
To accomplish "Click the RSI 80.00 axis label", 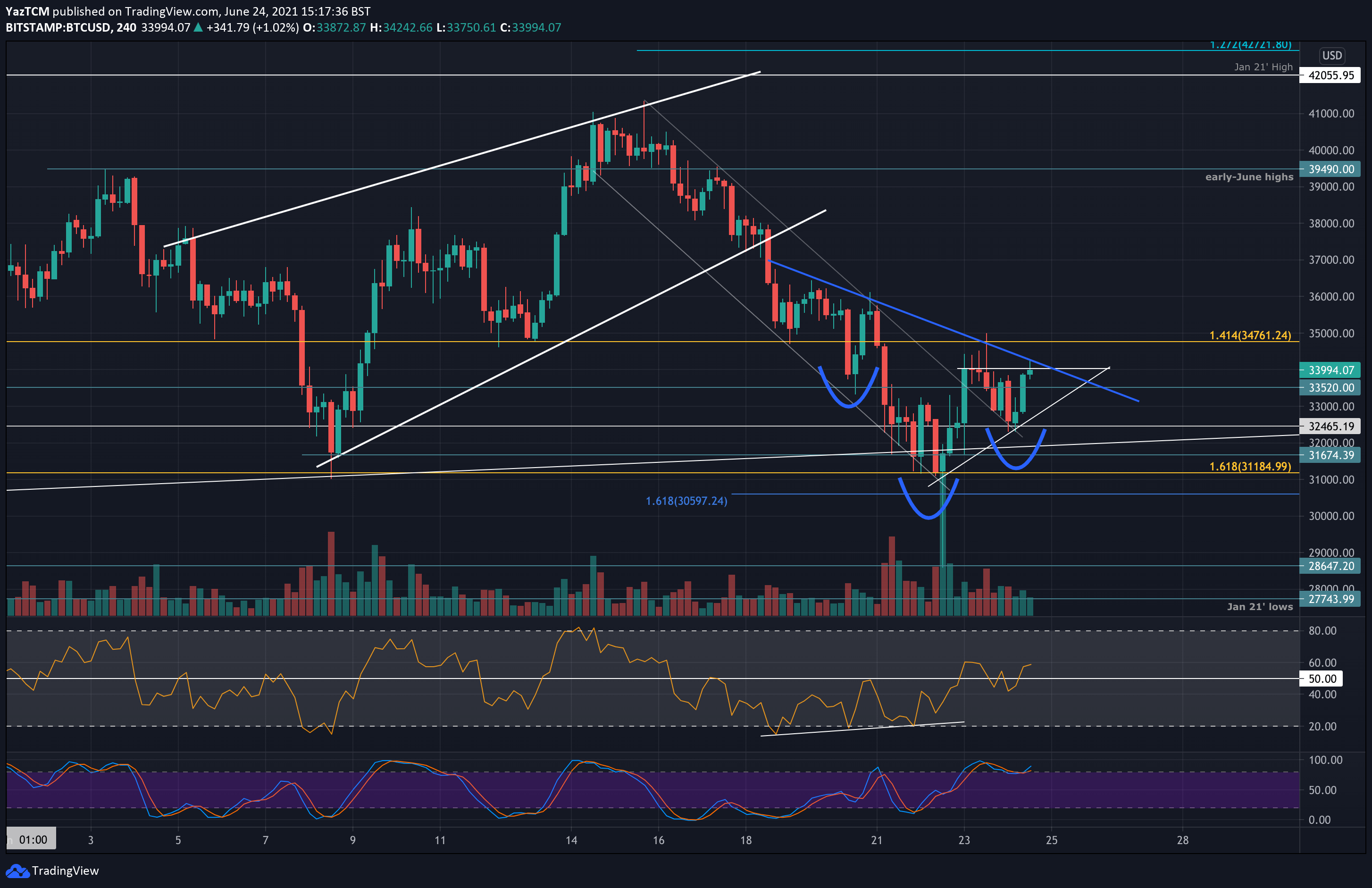I will point(1322,631).
